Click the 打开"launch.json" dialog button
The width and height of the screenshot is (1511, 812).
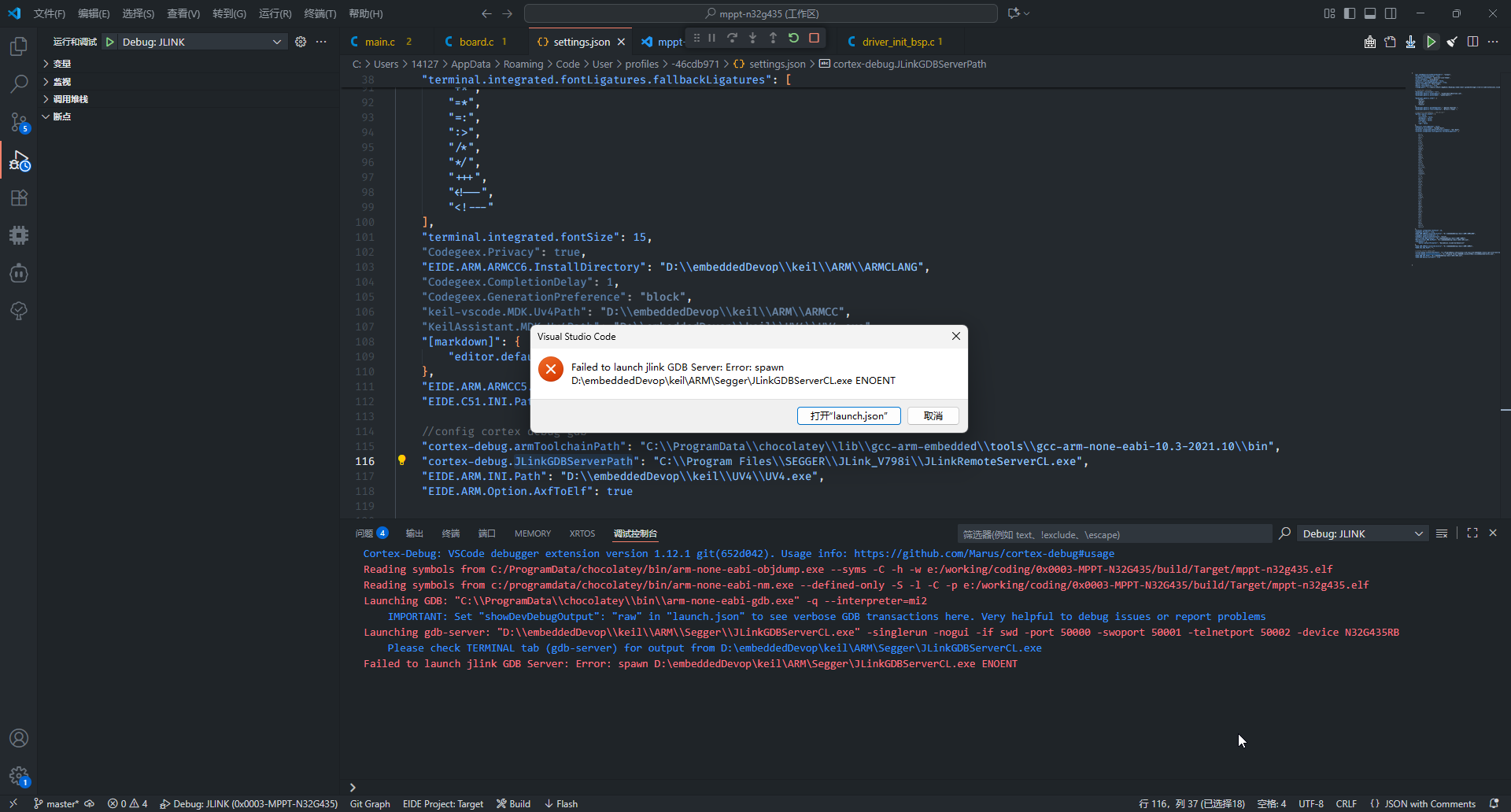(x=848, y=415)
